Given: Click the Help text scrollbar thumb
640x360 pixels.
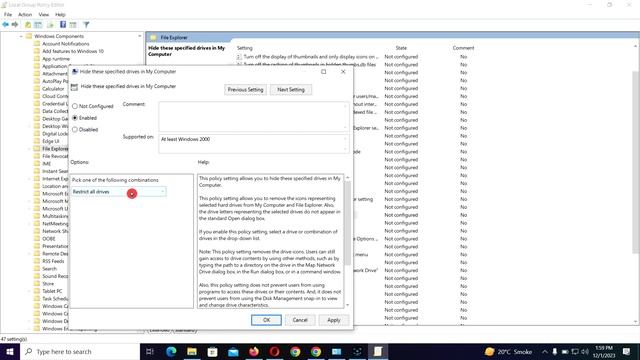Looking at the screenshot, I should tap(347, 222).
